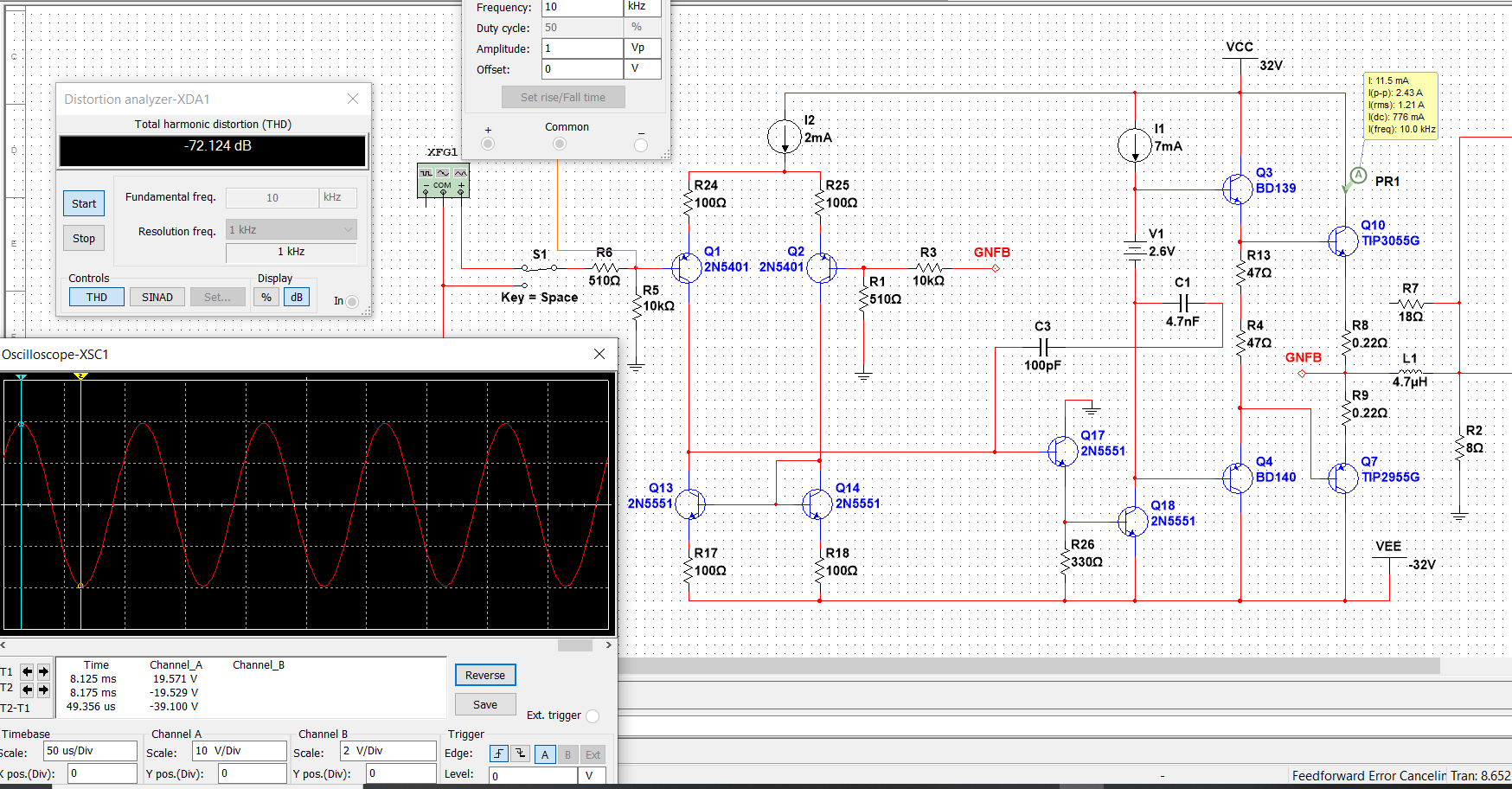Open amplitude unit Vp selector
Viewport: 1512px width, 789px height.
(643, 48)
